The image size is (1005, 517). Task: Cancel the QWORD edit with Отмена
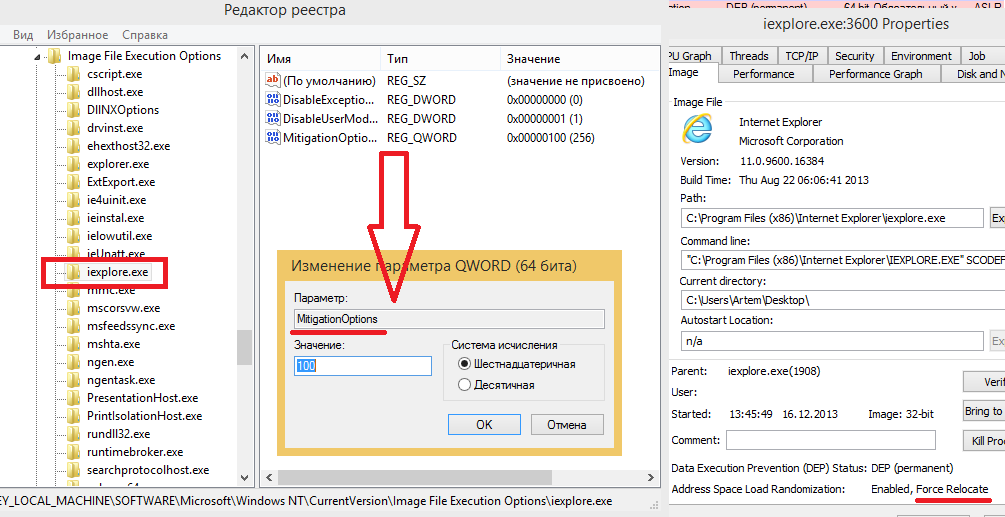[567, 425]
